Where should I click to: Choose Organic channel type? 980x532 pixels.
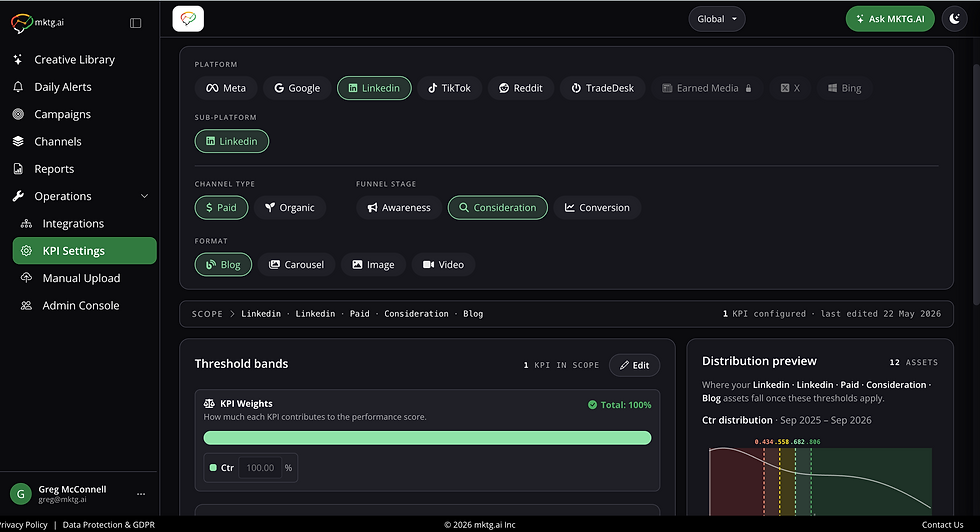tap(290, 208)
